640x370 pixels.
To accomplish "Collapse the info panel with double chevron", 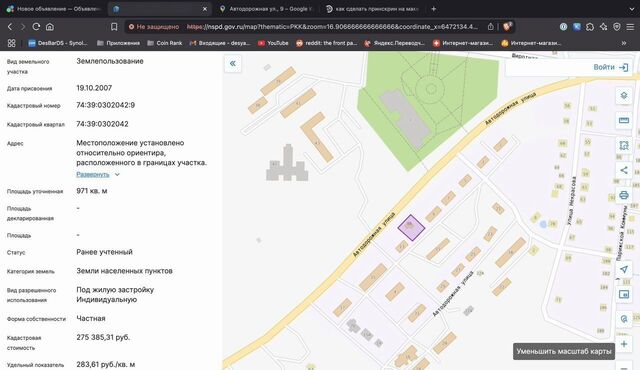I will pyautogui.click(x=233, y=63).
